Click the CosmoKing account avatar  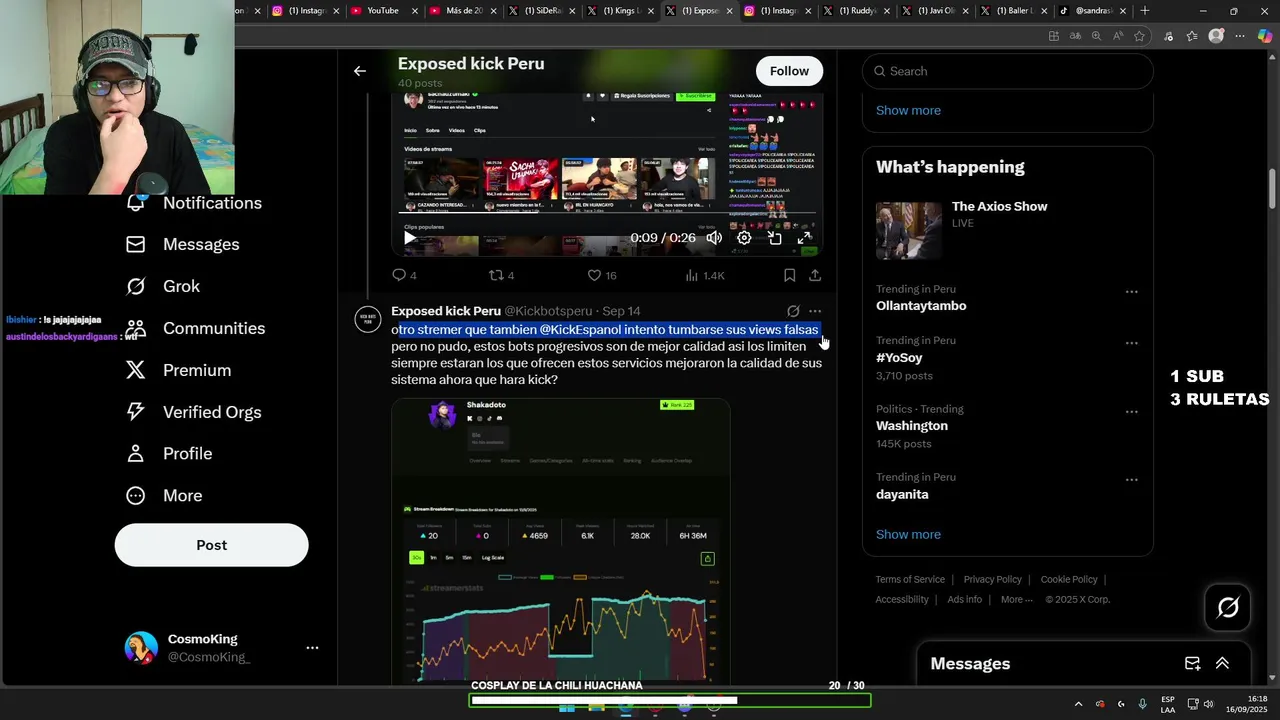pos(141,648)
